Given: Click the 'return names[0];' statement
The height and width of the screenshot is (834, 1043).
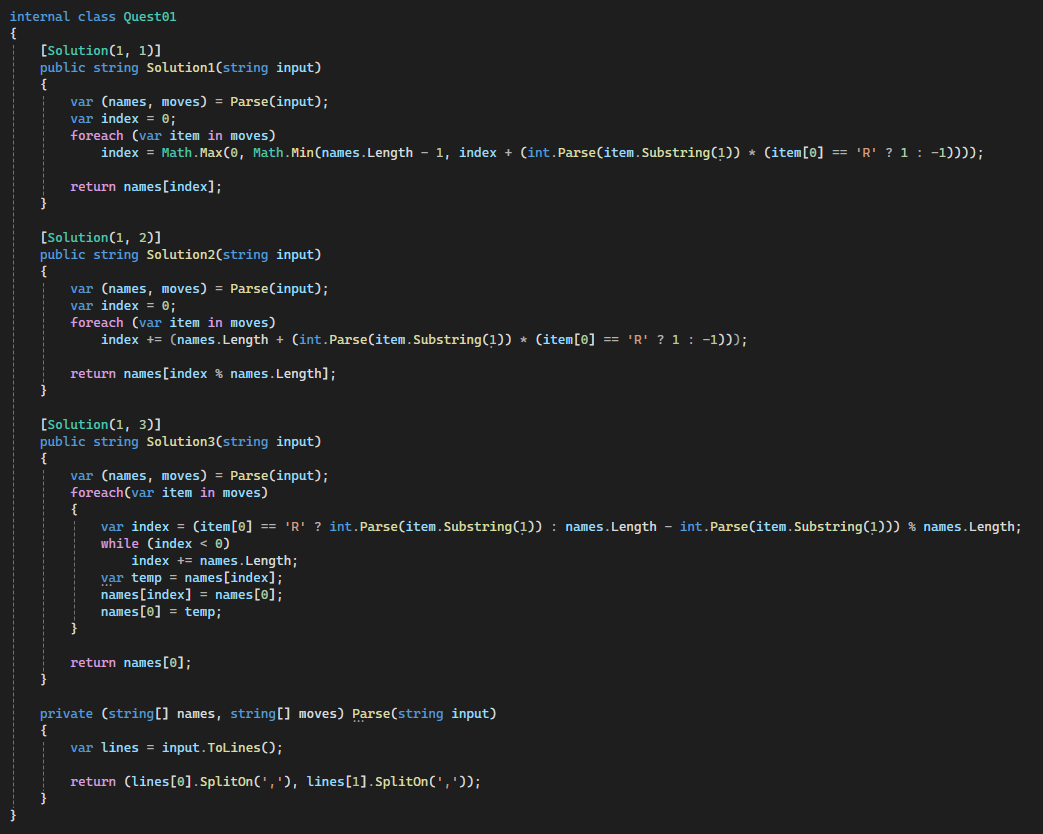Looking at the screenshot, I should [131, 663].
